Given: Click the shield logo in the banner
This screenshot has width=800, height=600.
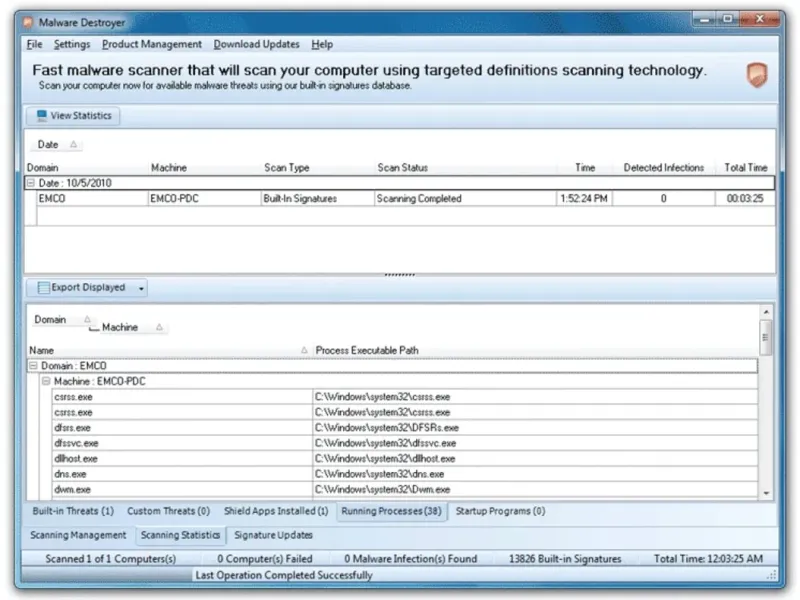Looking at the screenshot, I should pyautogui.click(x=757, y=74).
